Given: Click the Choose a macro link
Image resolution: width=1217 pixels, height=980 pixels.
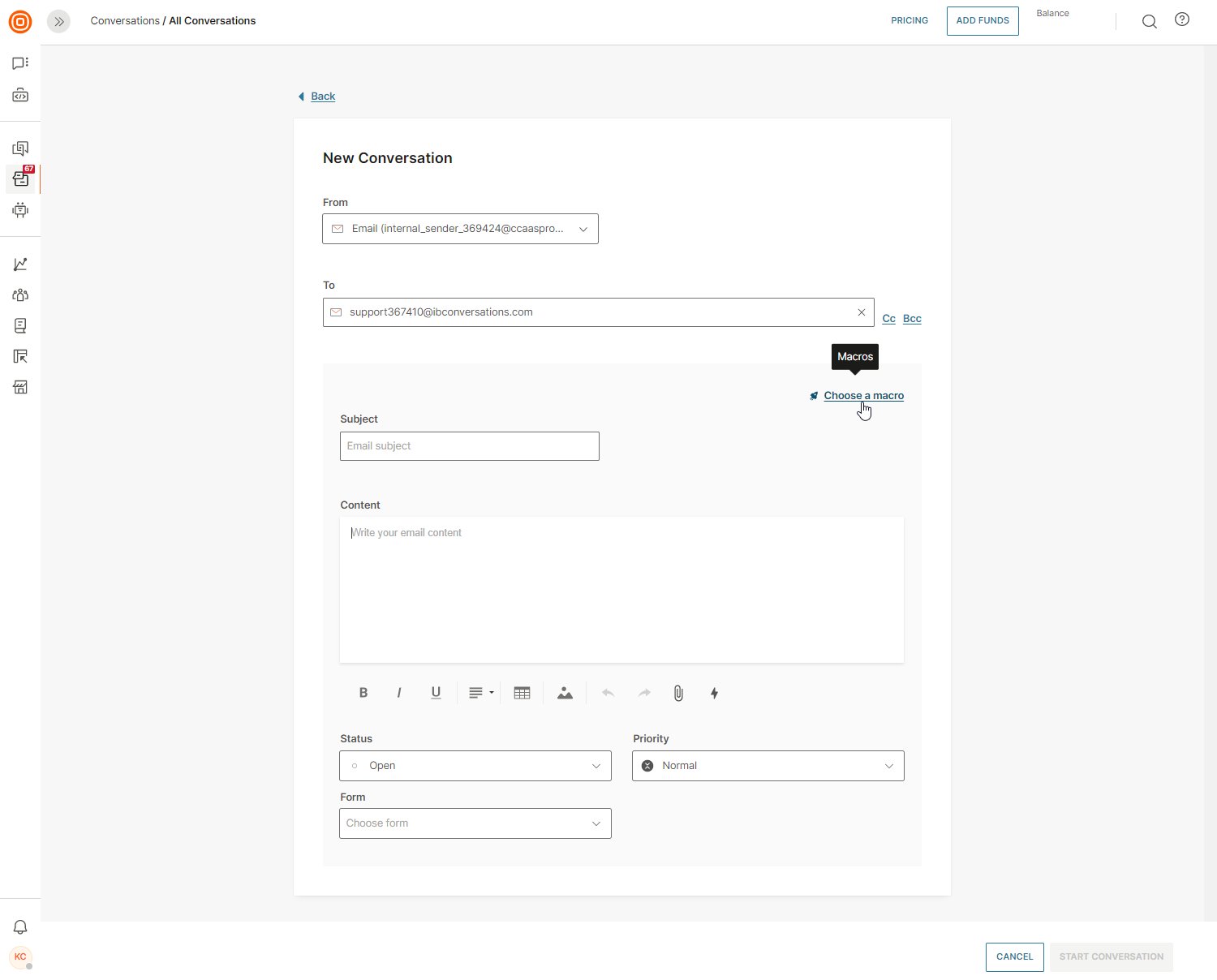Looking at the screenshot, I should tap(863, 396).
